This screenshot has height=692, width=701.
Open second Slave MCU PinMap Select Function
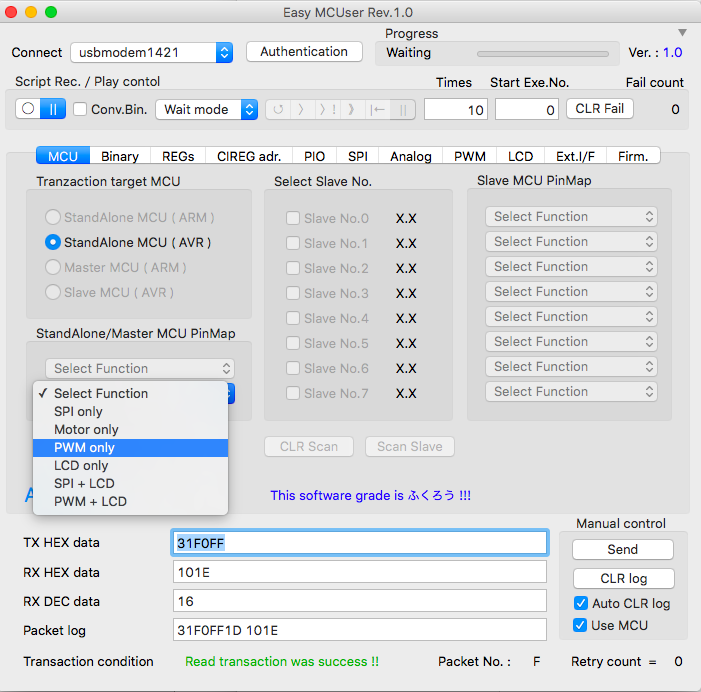pos(571,242)
